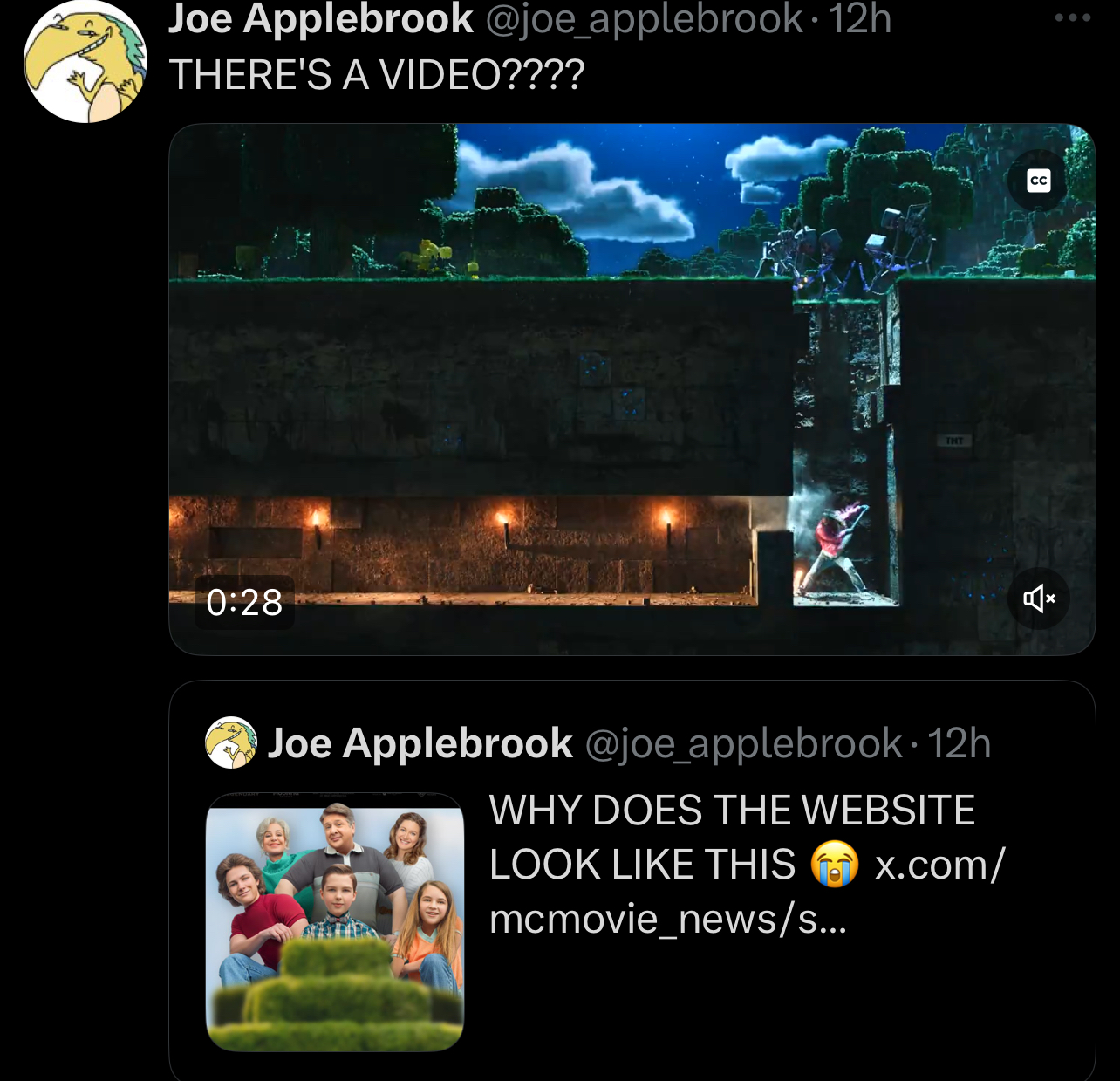Play the Minecraft movie video
Viewport: 1120px width, 1081px height.
point(632,389)
